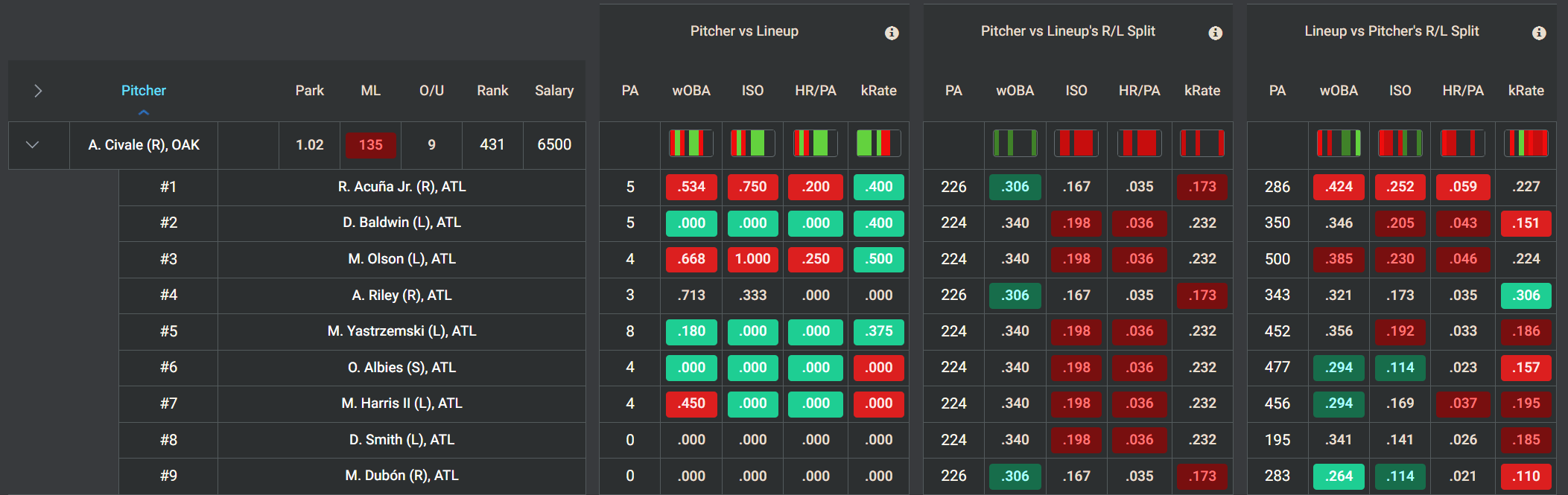Click Pitcher vs Lineup kRate header

click(x=878, y=91)
